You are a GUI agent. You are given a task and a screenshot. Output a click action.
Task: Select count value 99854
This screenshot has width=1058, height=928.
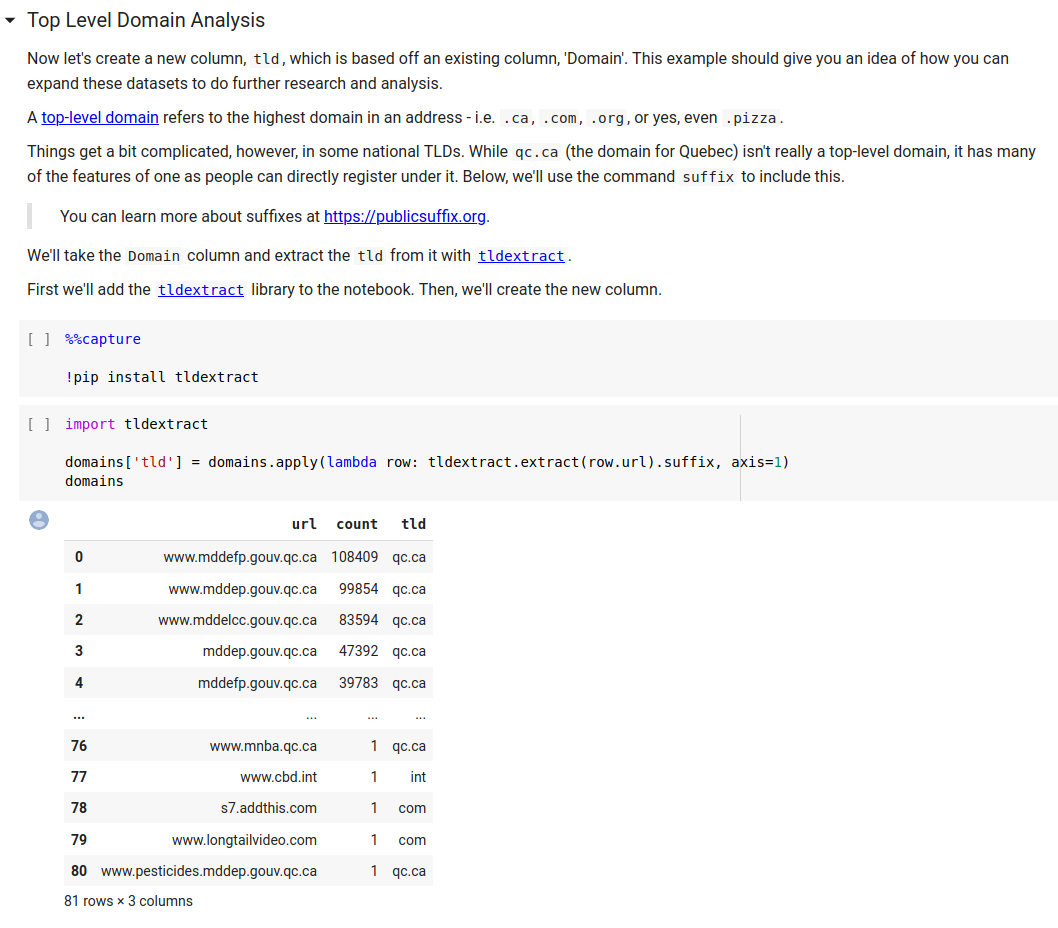click(x=358, y=589)
